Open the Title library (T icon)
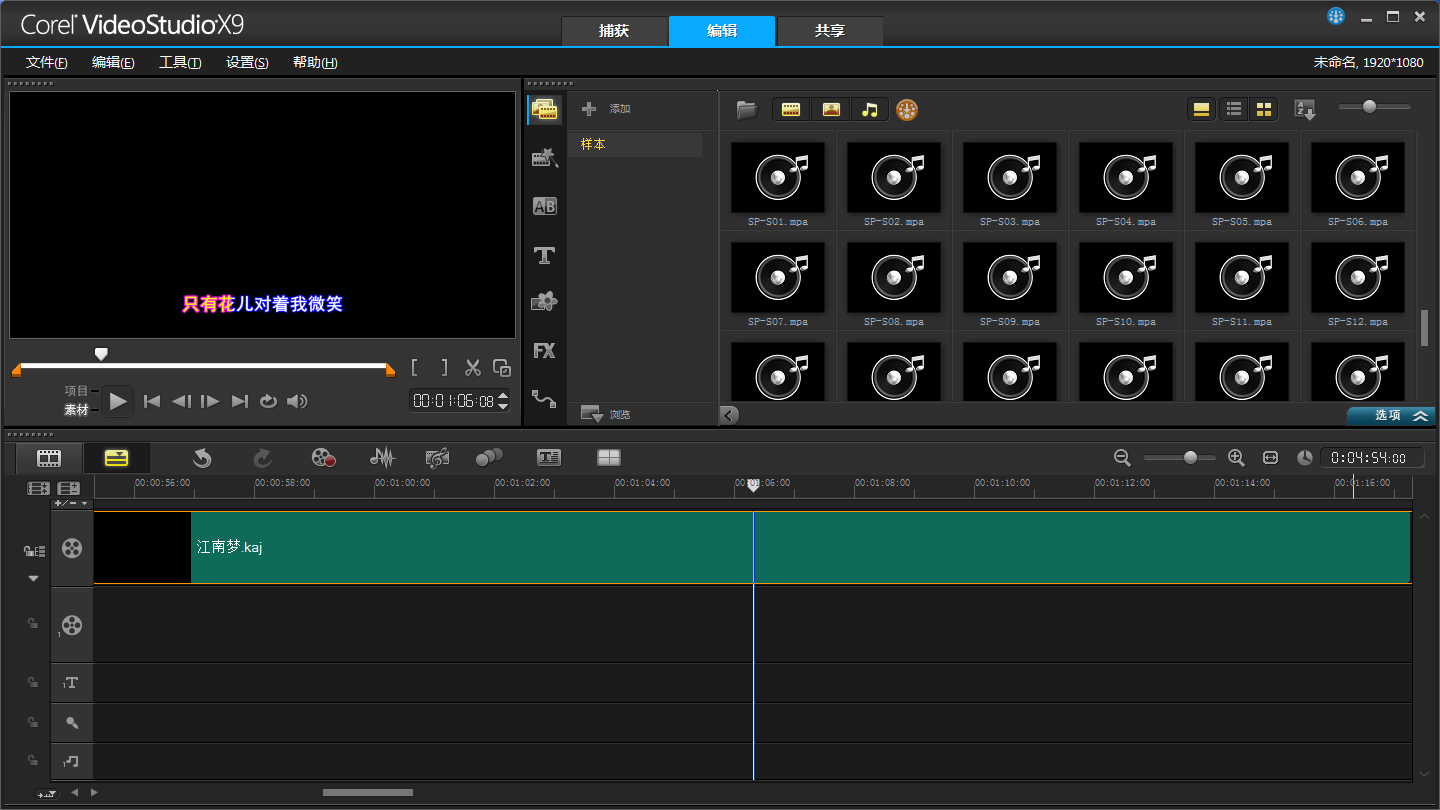 [x=545, y=255]
